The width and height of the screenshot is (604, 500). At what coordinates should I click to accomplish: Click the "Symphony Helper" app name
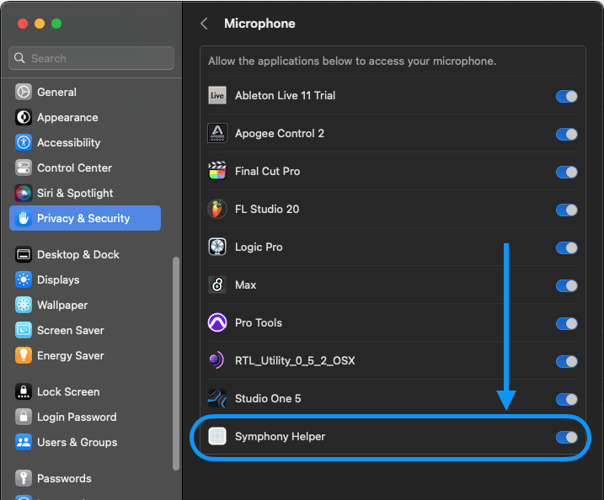coord(280,436)
